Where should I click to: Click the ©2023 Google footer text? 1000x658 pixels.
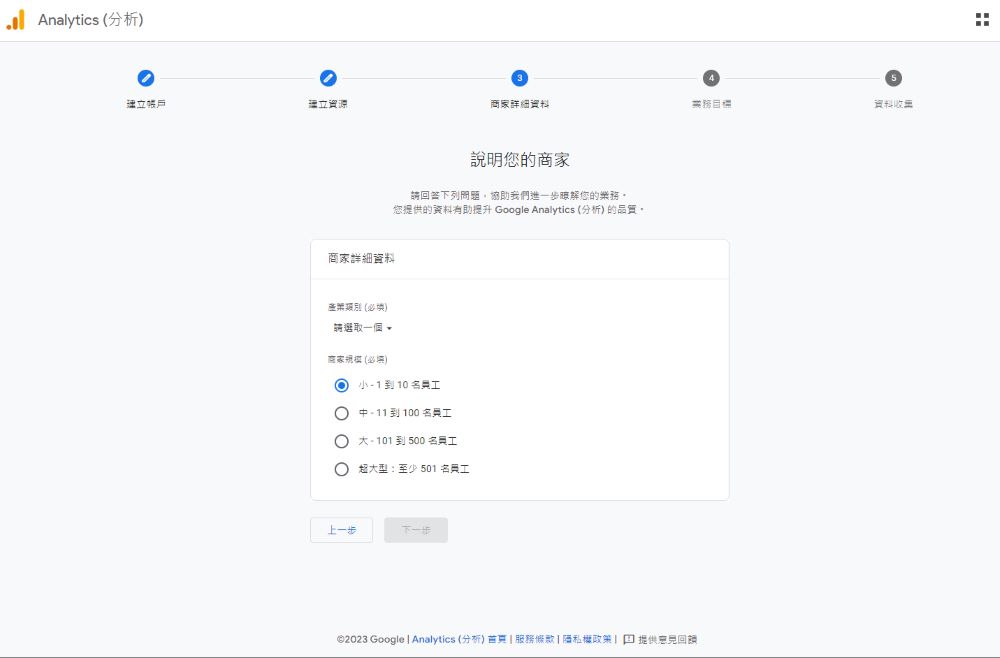click(371, 640)
